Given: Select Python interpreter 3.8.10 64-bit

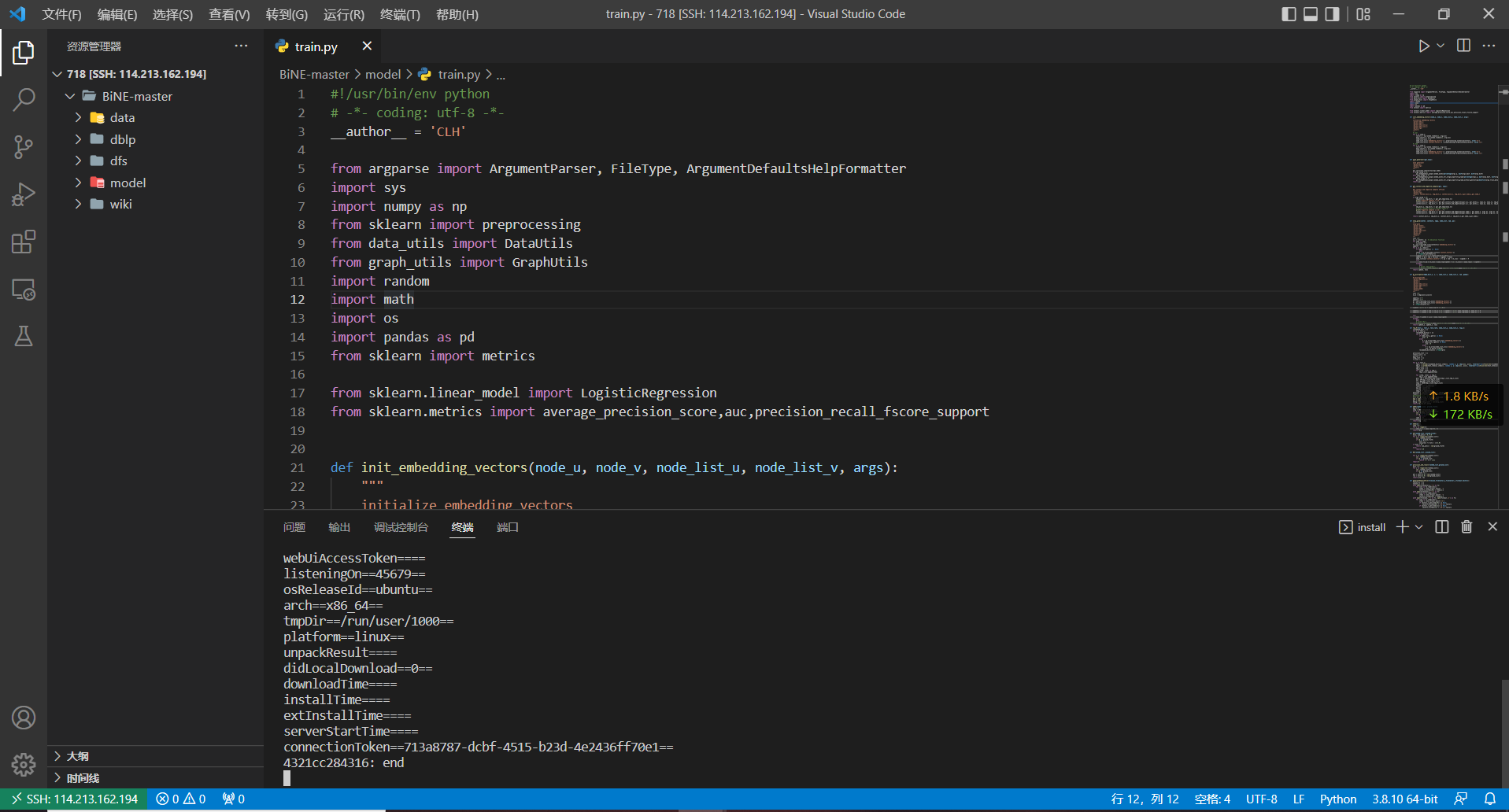Looking at the screenshot, I should [1405, 799].
